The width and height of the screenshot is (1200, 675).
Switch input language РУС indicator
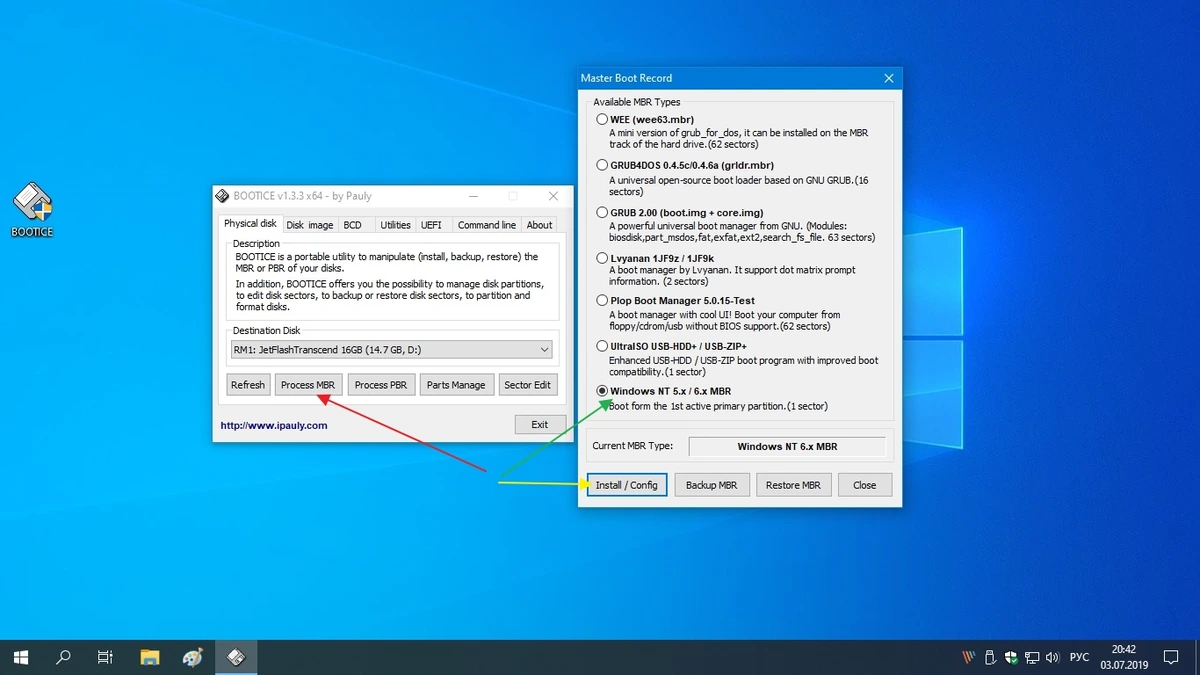click(1079, 657)
